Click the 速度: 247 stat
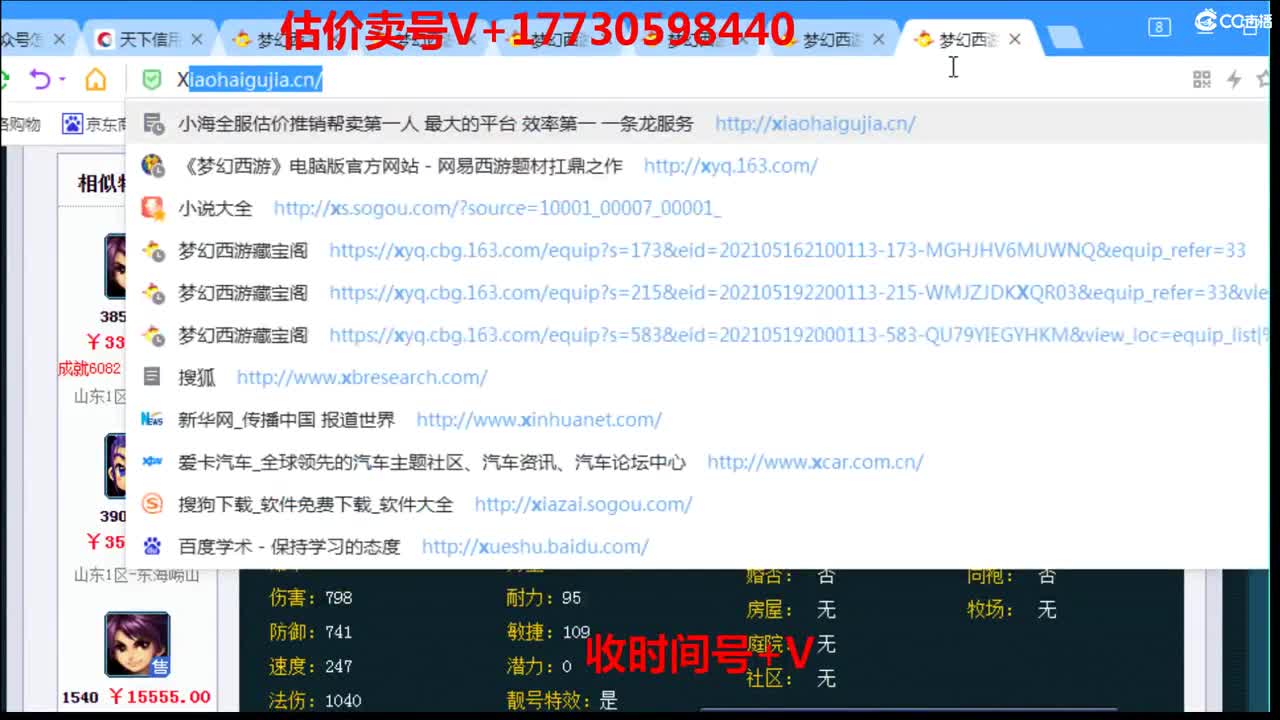1280x720 pixels. [311, 666]
